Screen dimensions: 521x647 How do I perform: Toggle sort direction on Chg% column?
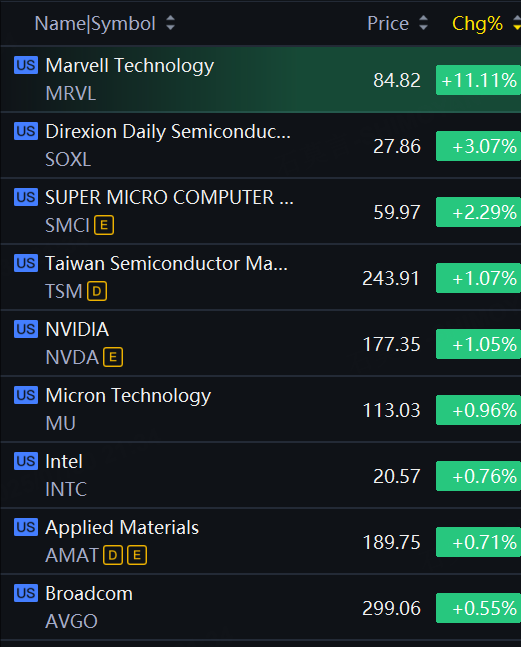point(517,24)
